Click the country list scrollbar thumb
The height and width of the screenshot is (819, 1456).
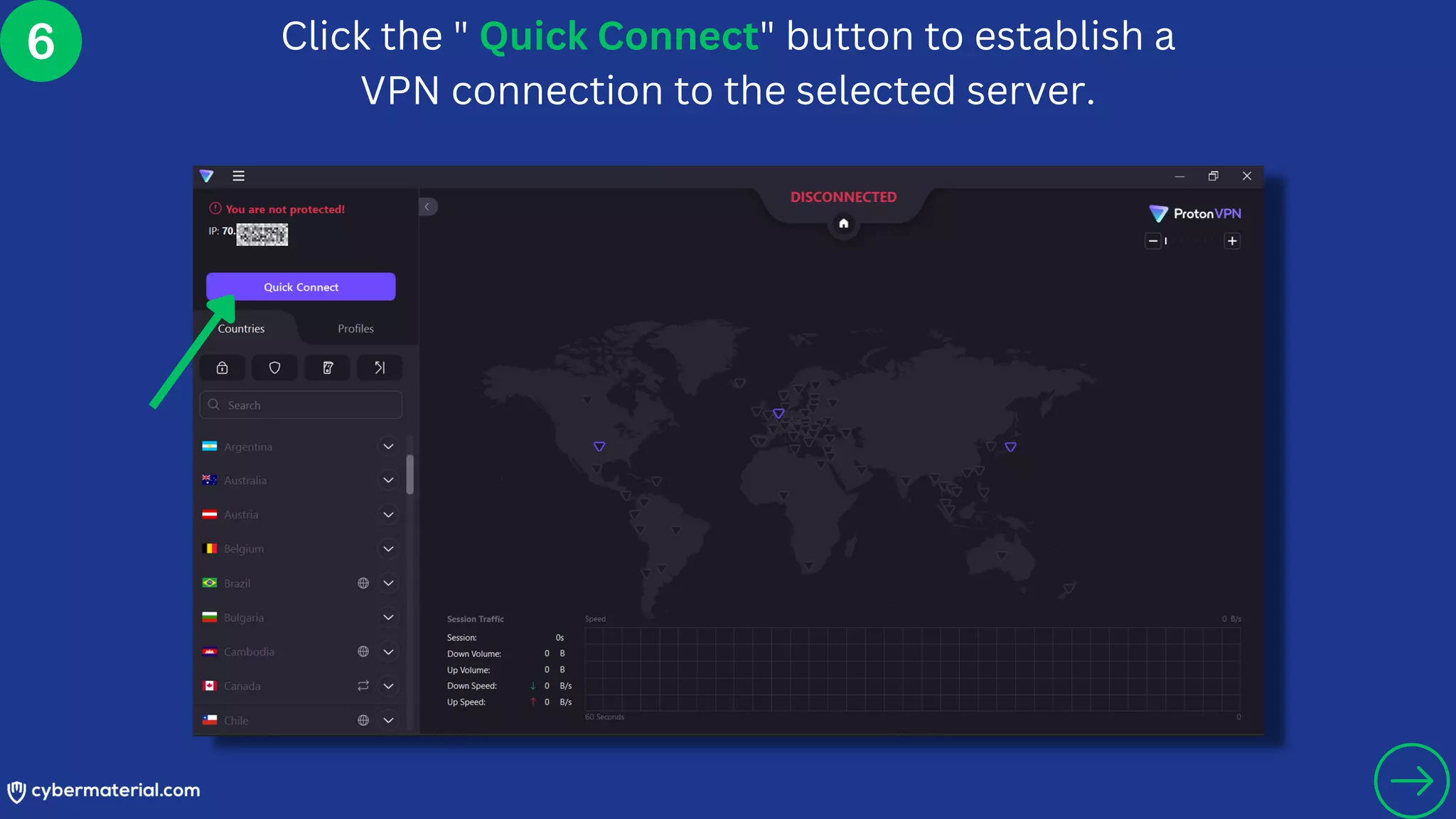410,474
